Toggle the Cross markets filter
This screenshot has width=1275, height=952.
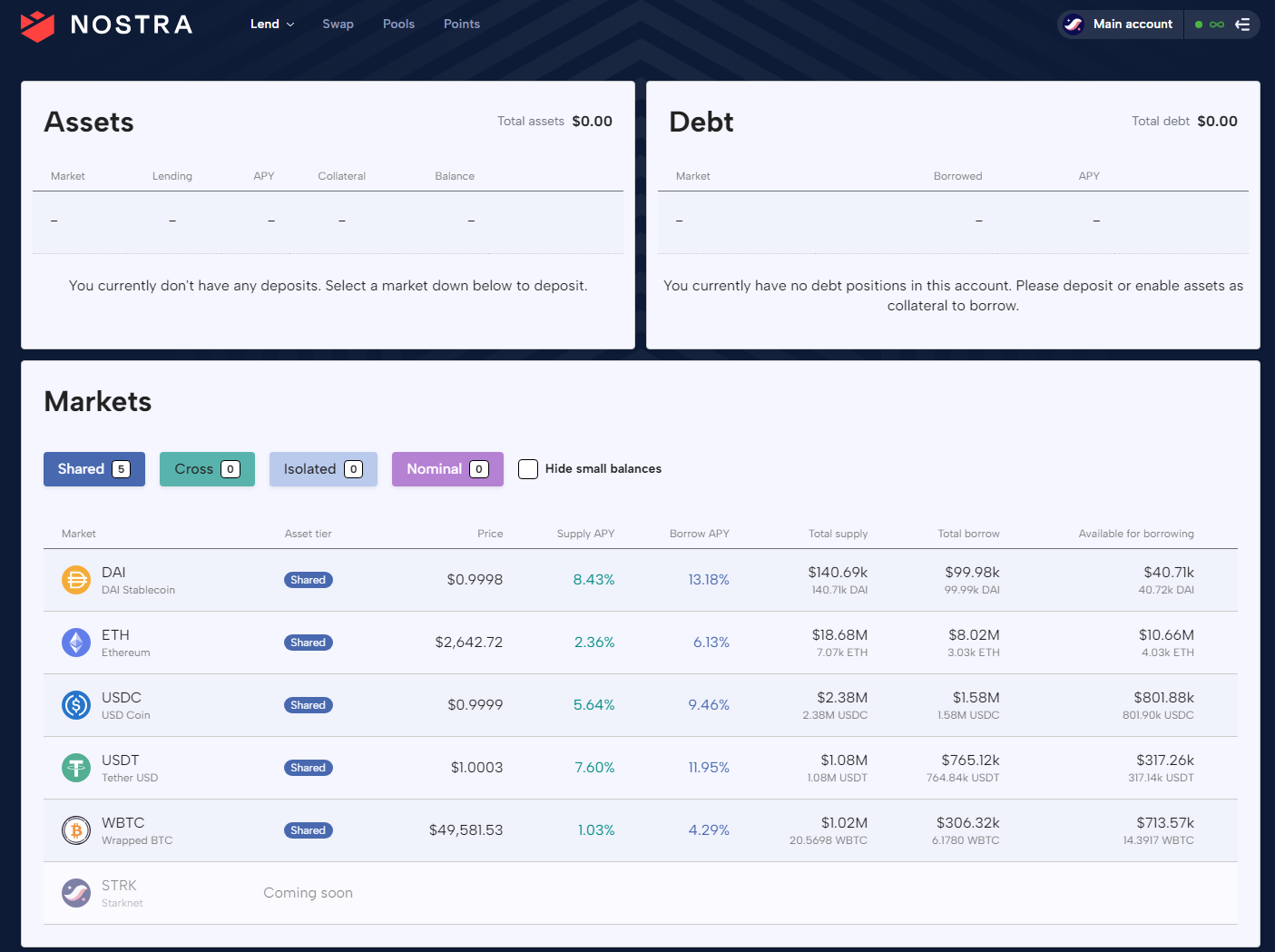click(207, 469)
